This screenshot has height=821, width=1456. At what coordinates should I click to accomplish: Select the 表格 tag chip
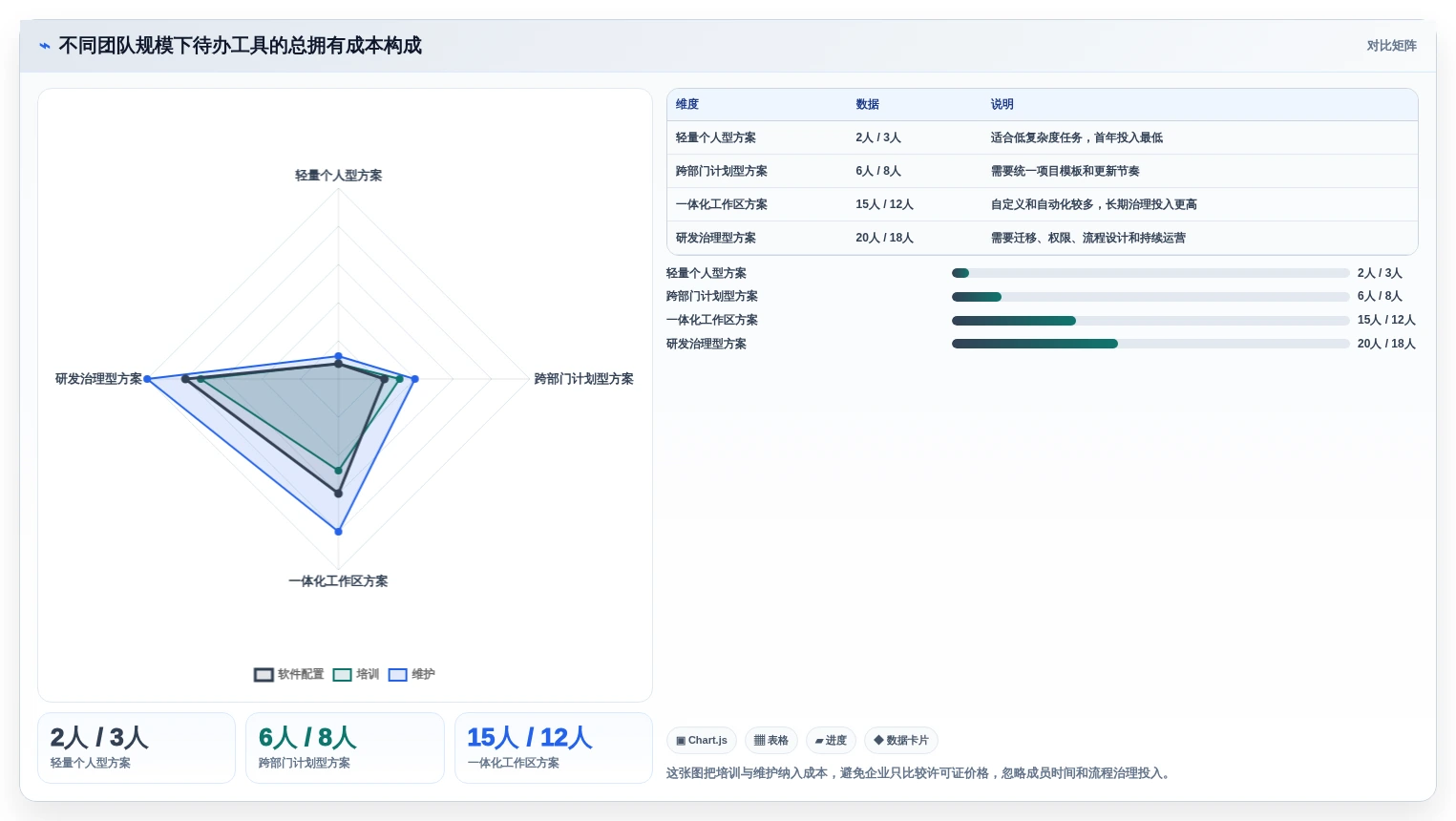(x=771, y=741)
